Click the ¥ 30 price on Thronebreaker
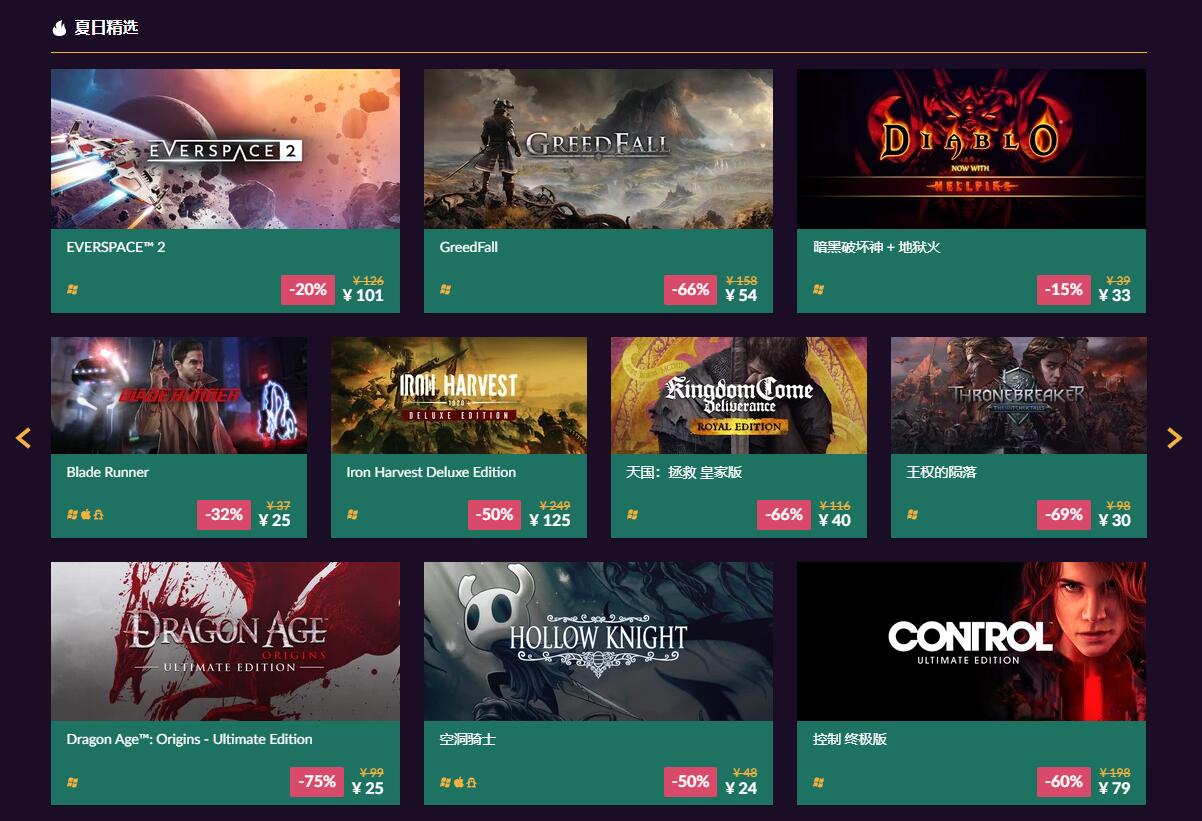The height and width of the screenshot is (821, 1202). tap(1115, 520)
